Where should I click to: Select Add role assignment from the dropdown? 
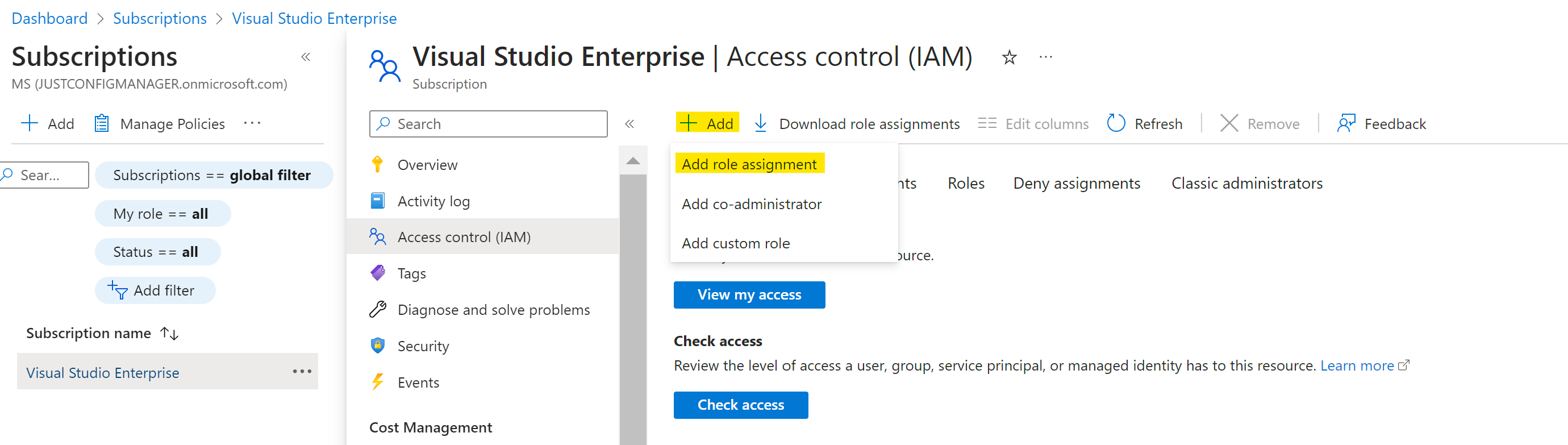click(749, 163)
